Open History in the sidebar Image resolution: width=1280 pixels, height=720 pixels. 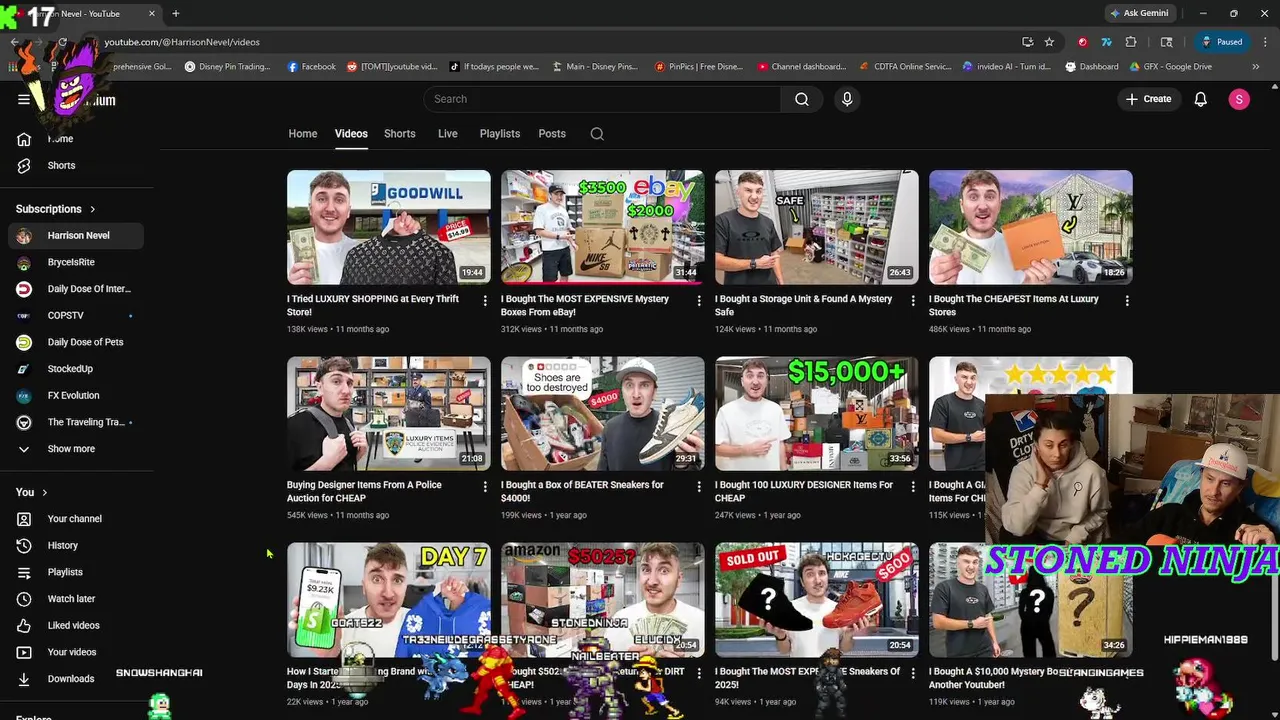[62, 545]
